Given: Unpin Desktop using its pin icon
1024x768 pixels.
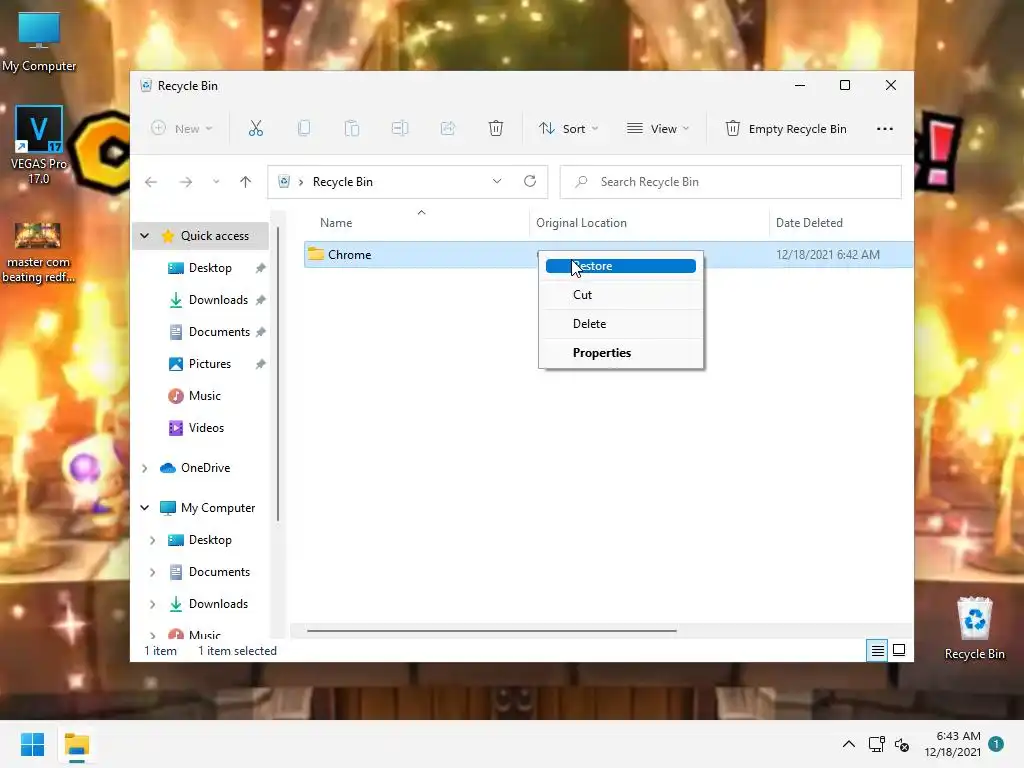Looking at the screenshot, I should pos(261,268).
